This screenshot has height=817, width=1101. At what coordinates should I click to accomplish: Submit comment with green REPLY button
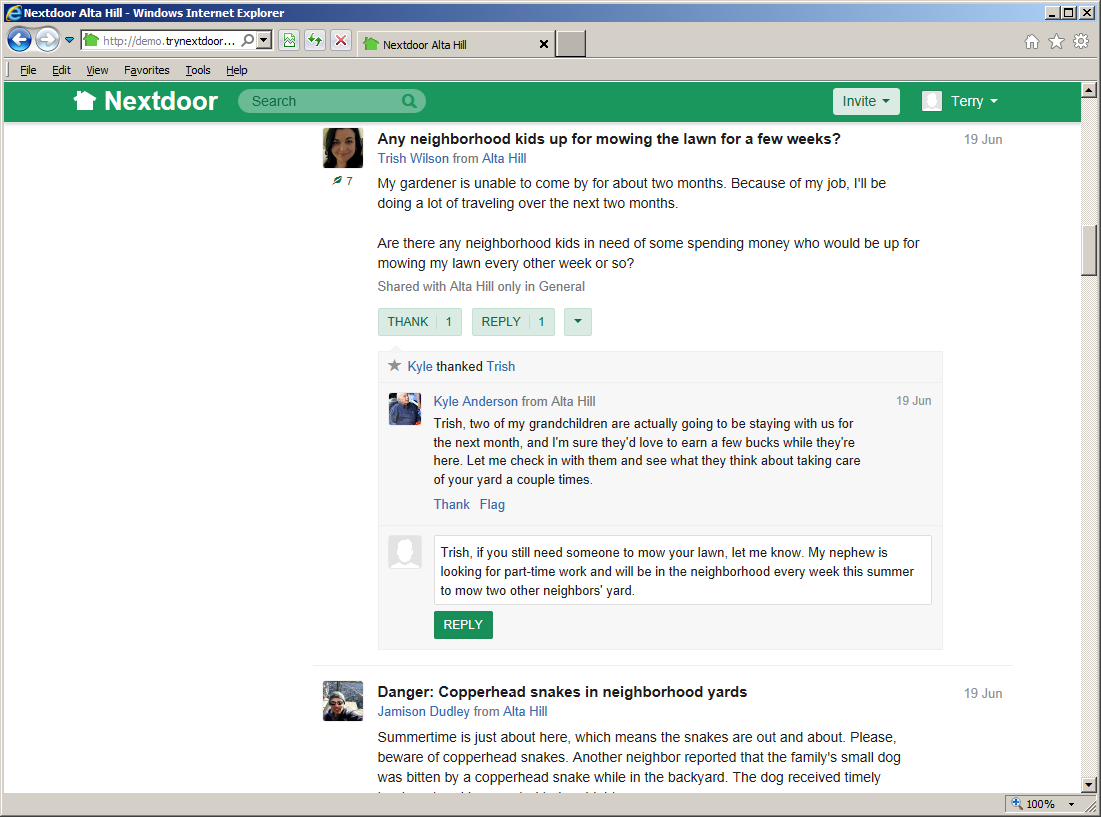pos(463,625)
